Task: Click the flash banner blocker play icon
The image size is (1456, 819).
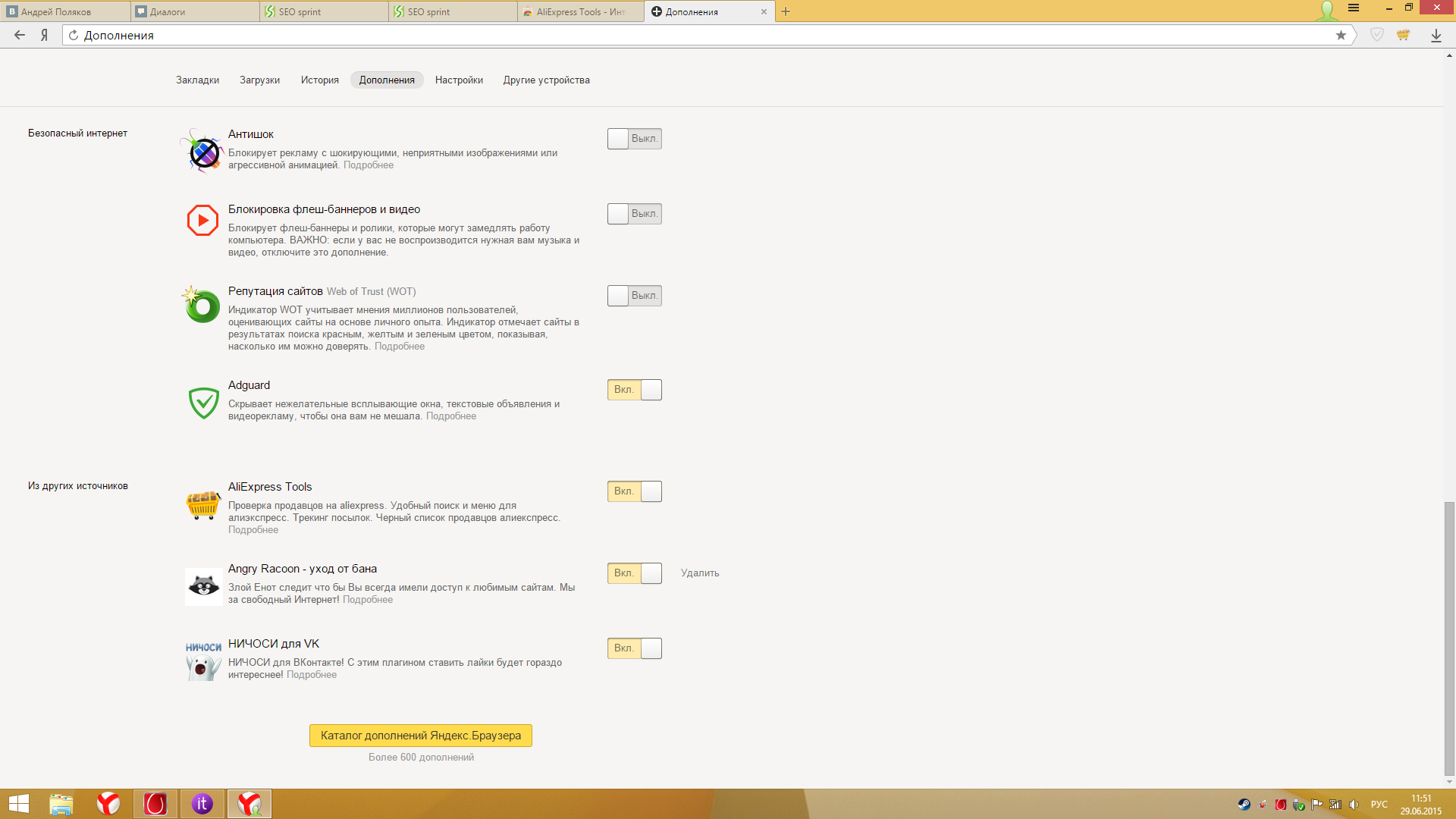Action: click(x=202, y=220)
